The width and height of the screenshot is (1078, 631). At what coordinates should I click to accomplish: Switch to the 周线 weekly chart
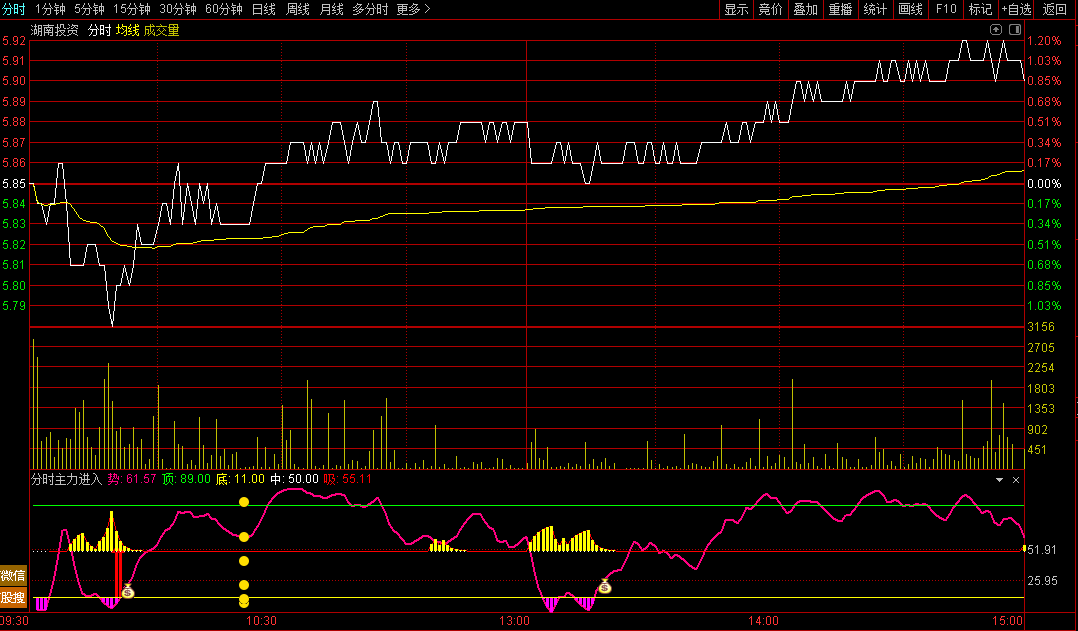click(x=298, y=9)
